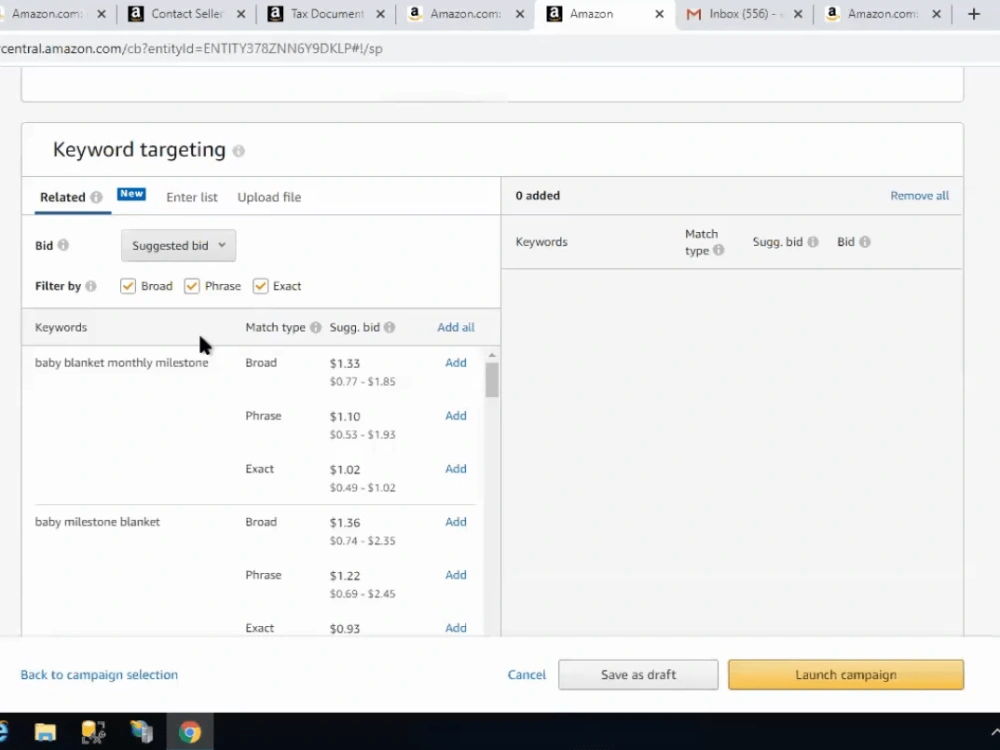The width and height of the screenshot is (1000, 750).
Task: Close the Tax Document tab
Action: (x=380, y=14)
